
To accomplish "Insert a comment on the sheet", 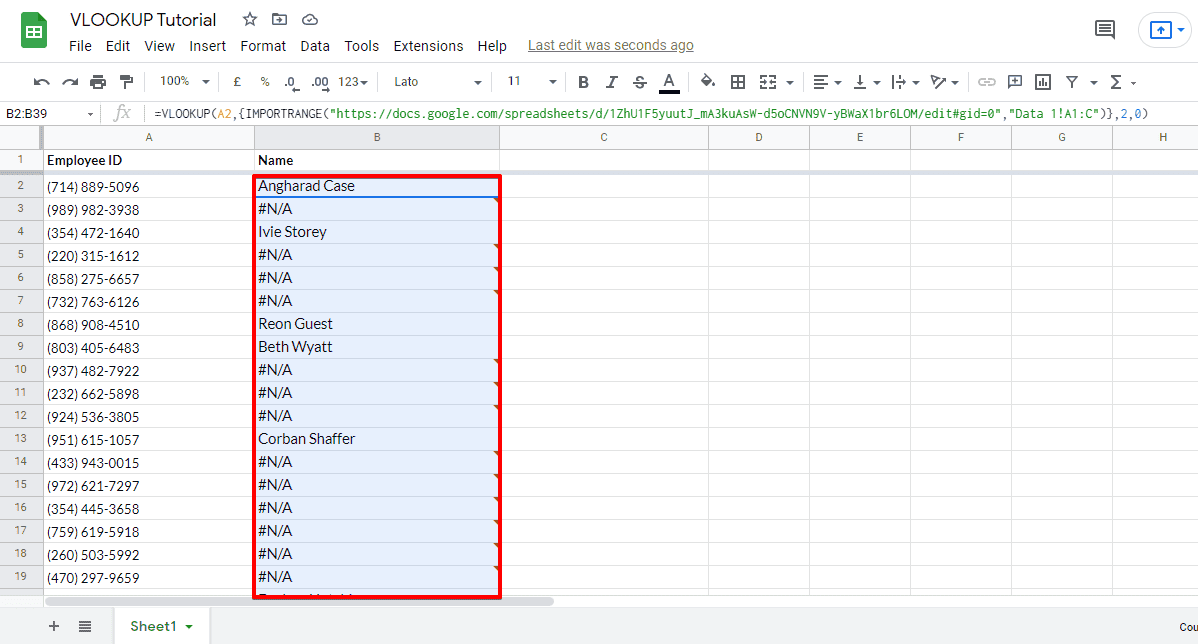I will tap(1015, 81).
